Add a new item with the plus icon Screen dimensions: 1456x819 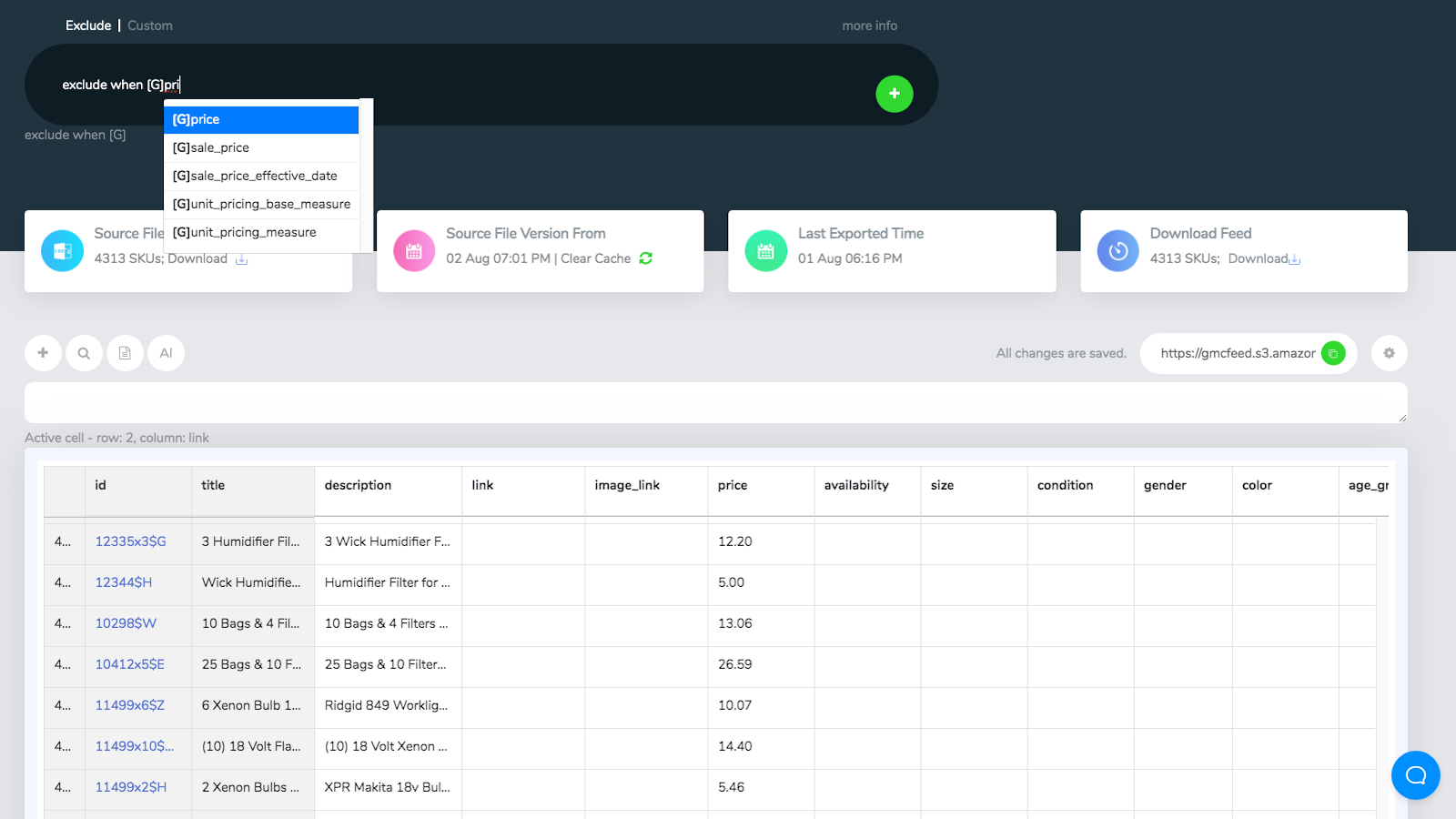(43, 353)
